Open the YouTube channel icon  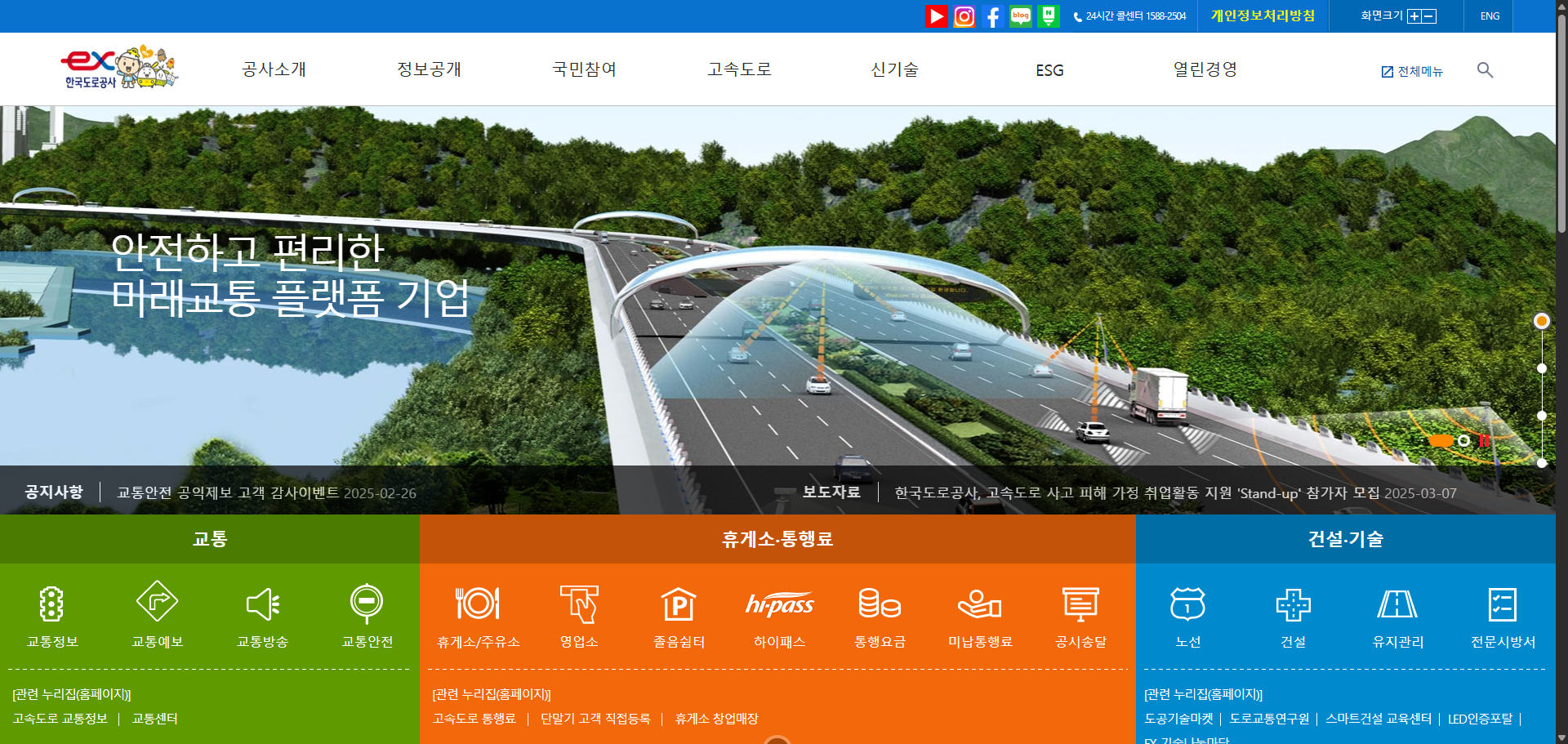pyautogui.click(x=937, y=16)
